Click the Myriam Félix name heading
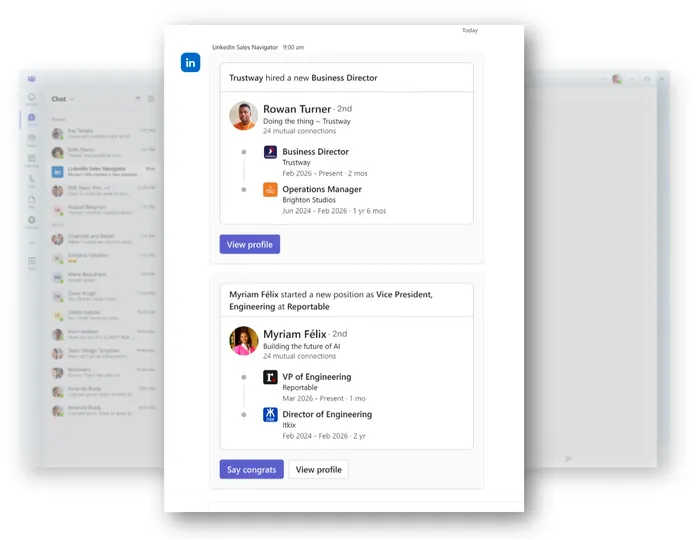 (295, 334)
